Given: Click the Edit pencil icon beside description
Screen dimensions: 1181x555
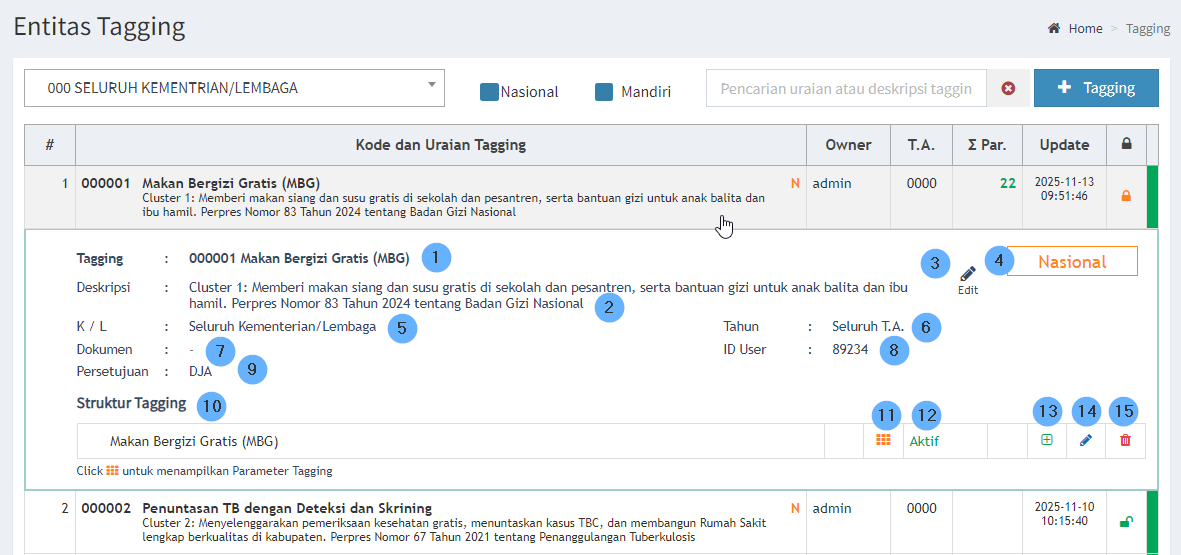Looking at the screenshot, I should pyautogui.click(x=967, y=274).
